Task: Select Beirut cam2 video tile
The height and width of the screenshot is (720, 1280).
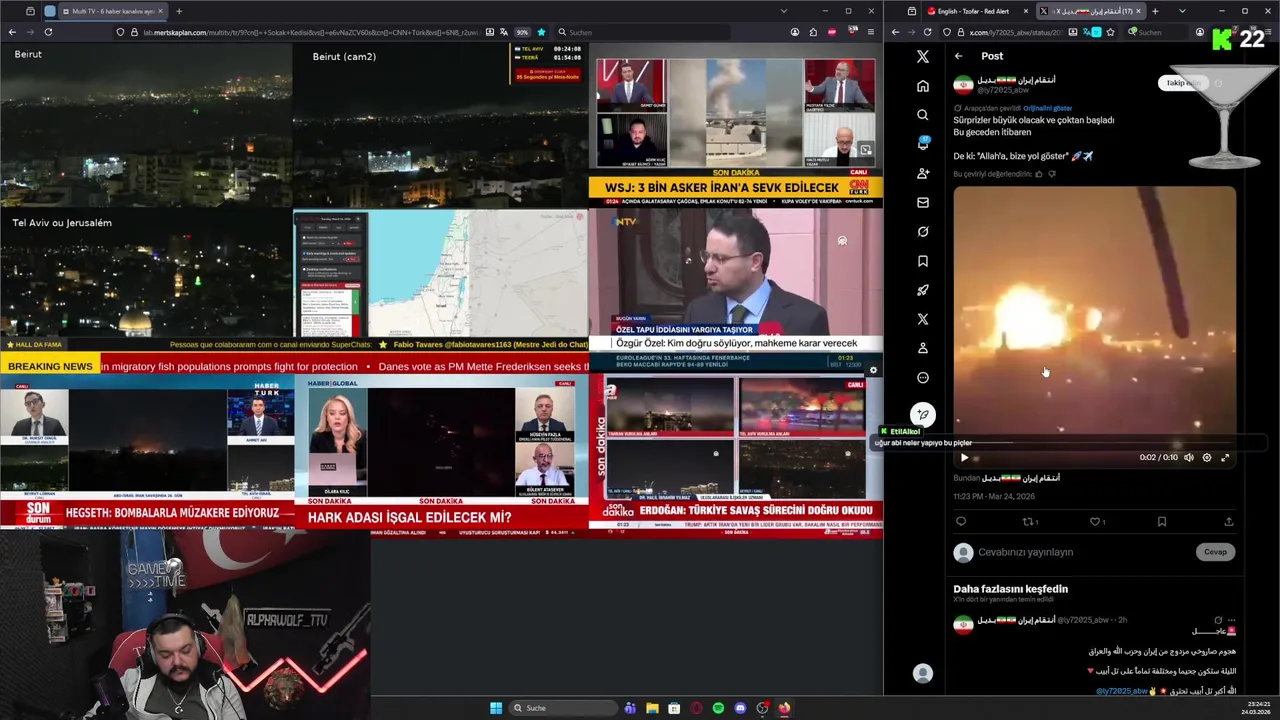Action: coord(440,125)
